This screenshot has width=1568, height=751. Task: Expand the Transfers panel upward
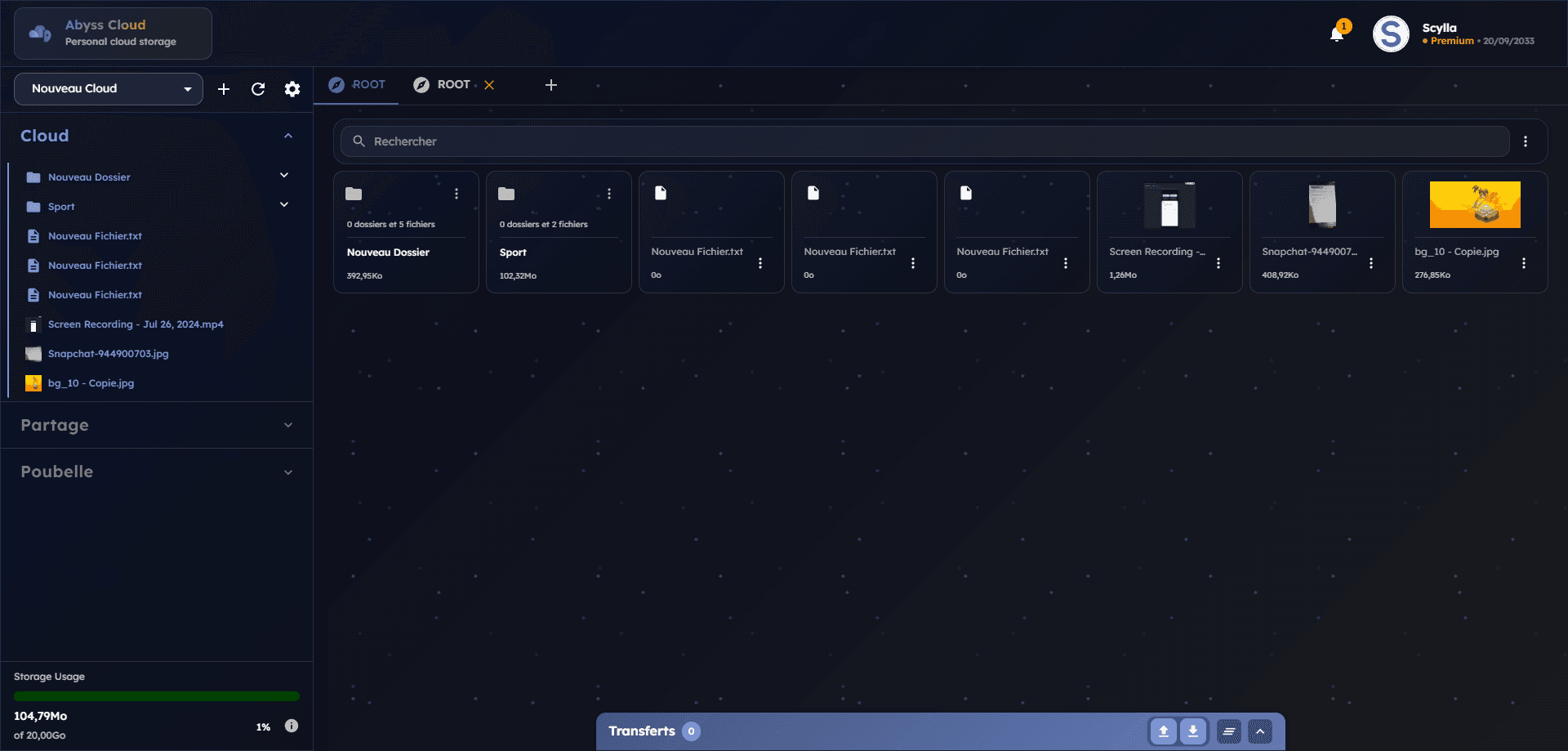pyautogui.click(x=1260, y=731)
